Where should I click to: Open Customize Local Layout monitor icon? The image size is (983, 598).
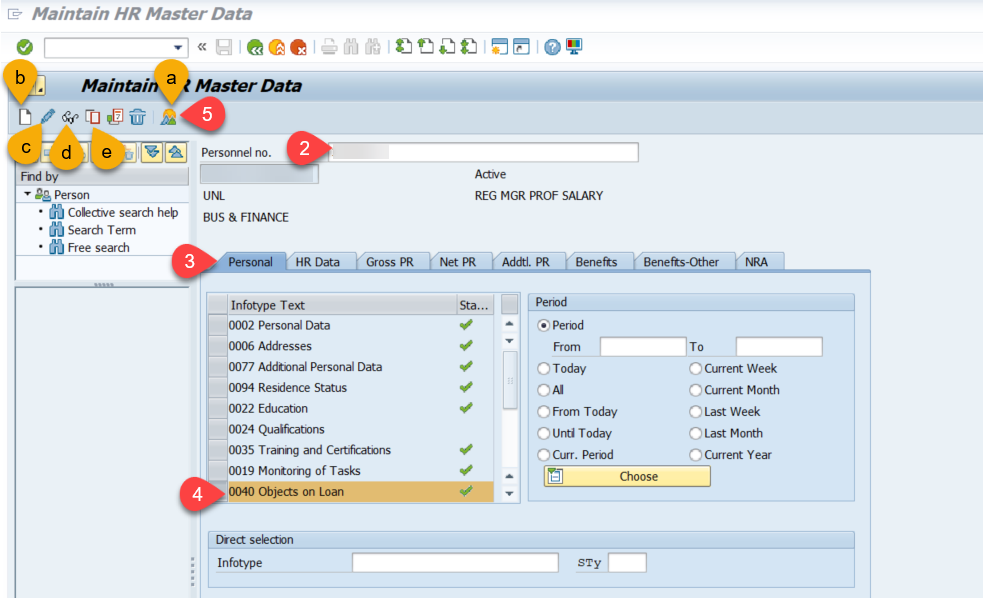click(x=574, y=46)
